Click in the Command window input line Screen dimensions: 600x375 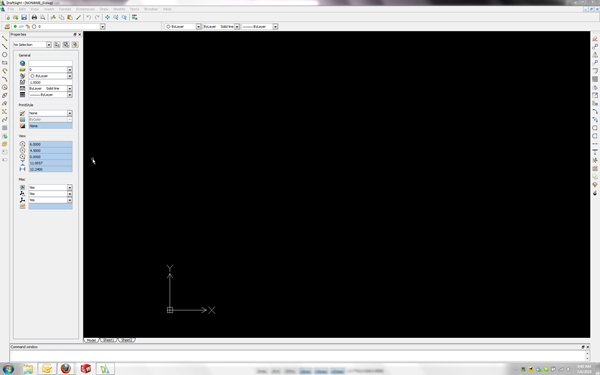(x=297, y=356)
